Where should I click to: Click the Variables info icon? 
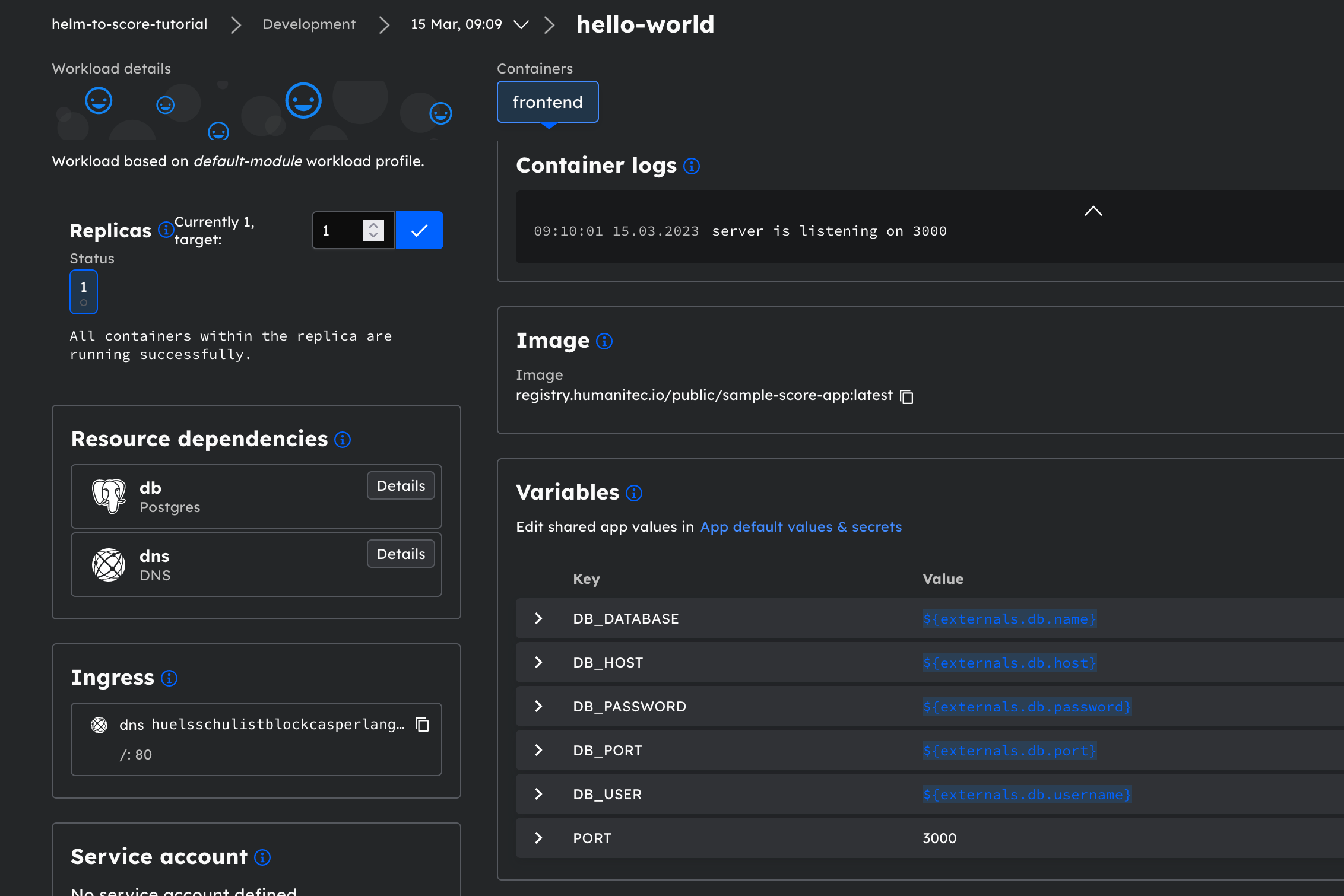[634, 493]
